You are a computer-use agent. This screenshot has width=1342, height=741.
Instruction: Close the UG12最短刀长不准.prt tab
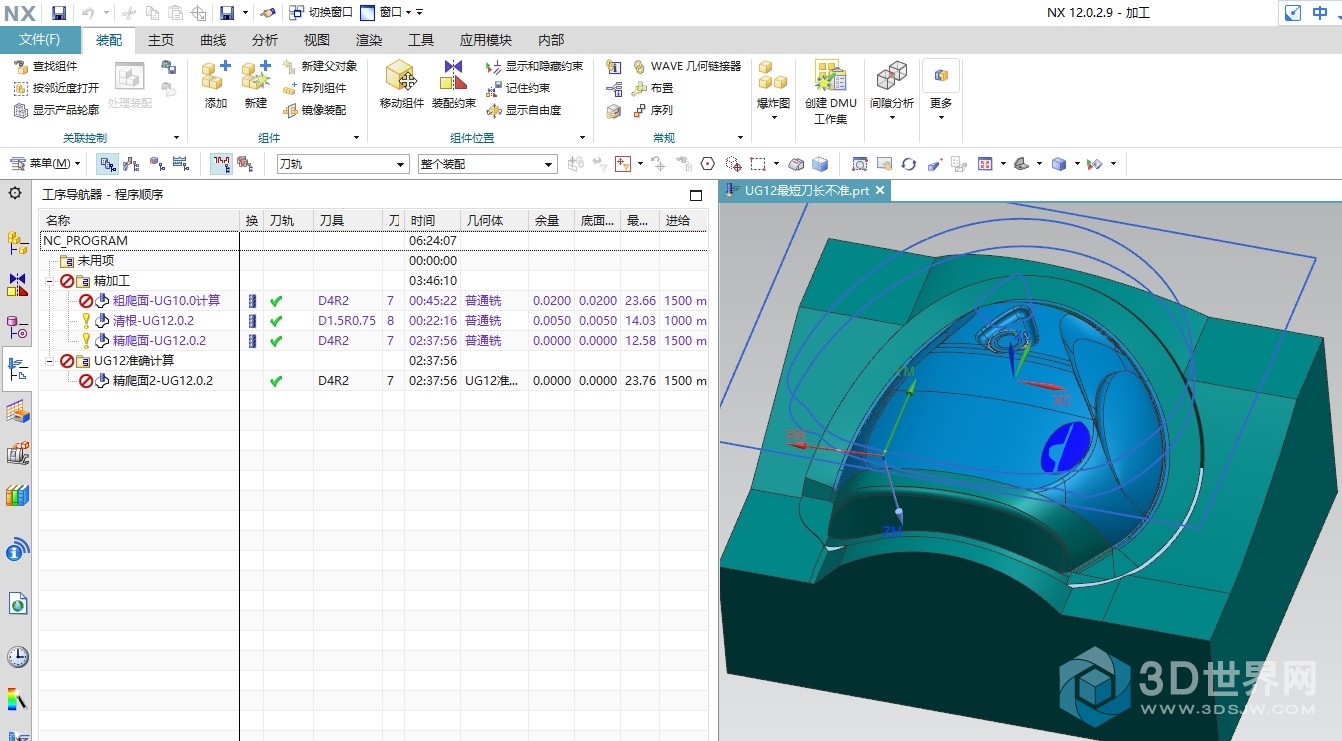[879, 190]
